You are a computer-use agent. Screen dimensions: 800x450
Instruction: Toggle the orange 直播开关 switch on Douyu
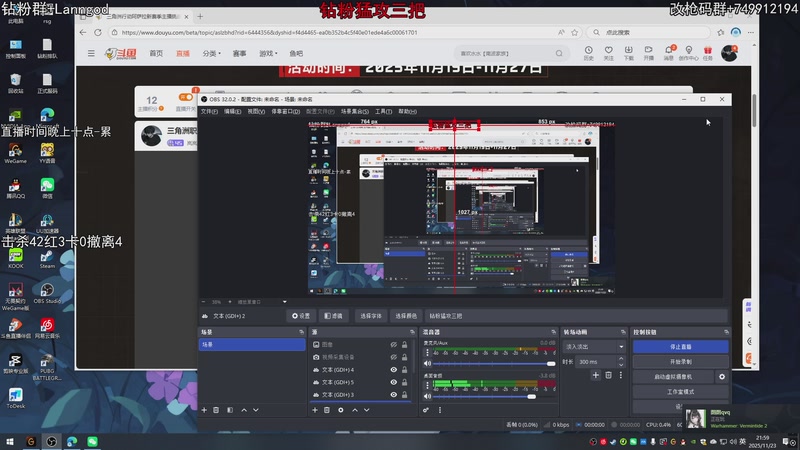point(185,97)
